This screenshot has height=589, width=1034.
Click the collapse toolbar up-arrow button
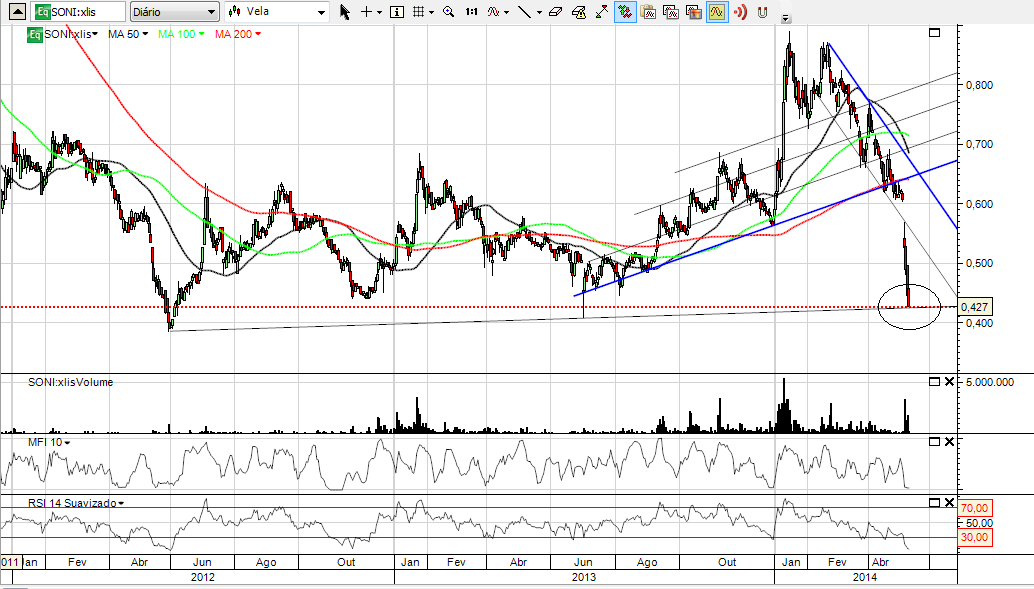[785, 17]
